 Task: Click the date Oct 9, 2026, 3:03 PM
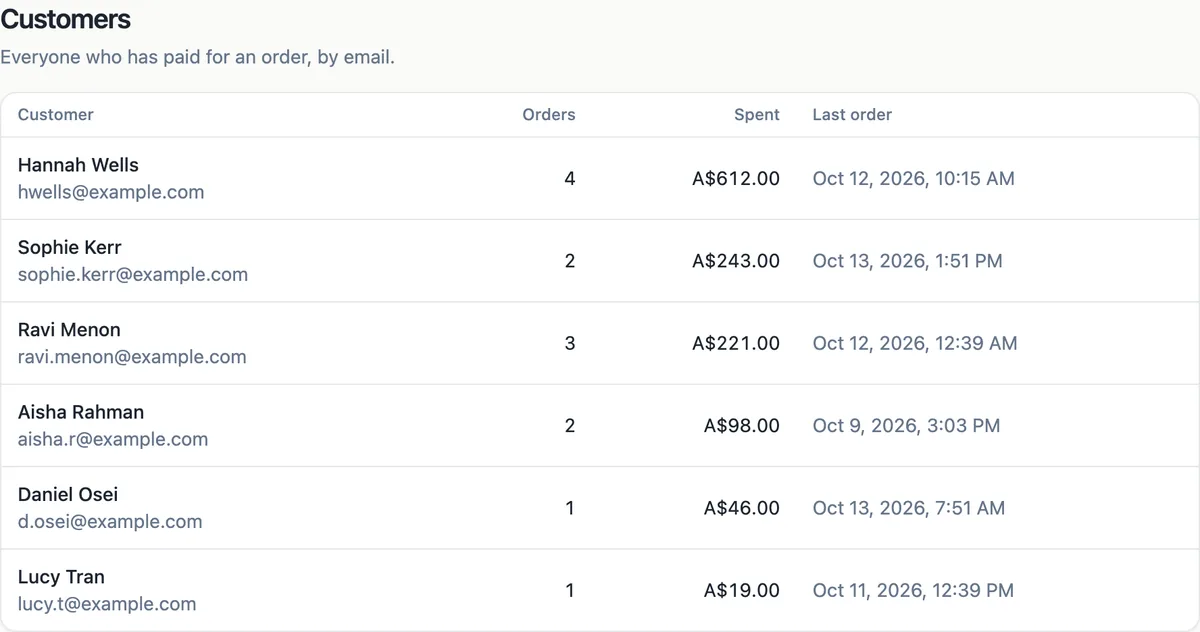pyautogui.click(x=906, y=426)
